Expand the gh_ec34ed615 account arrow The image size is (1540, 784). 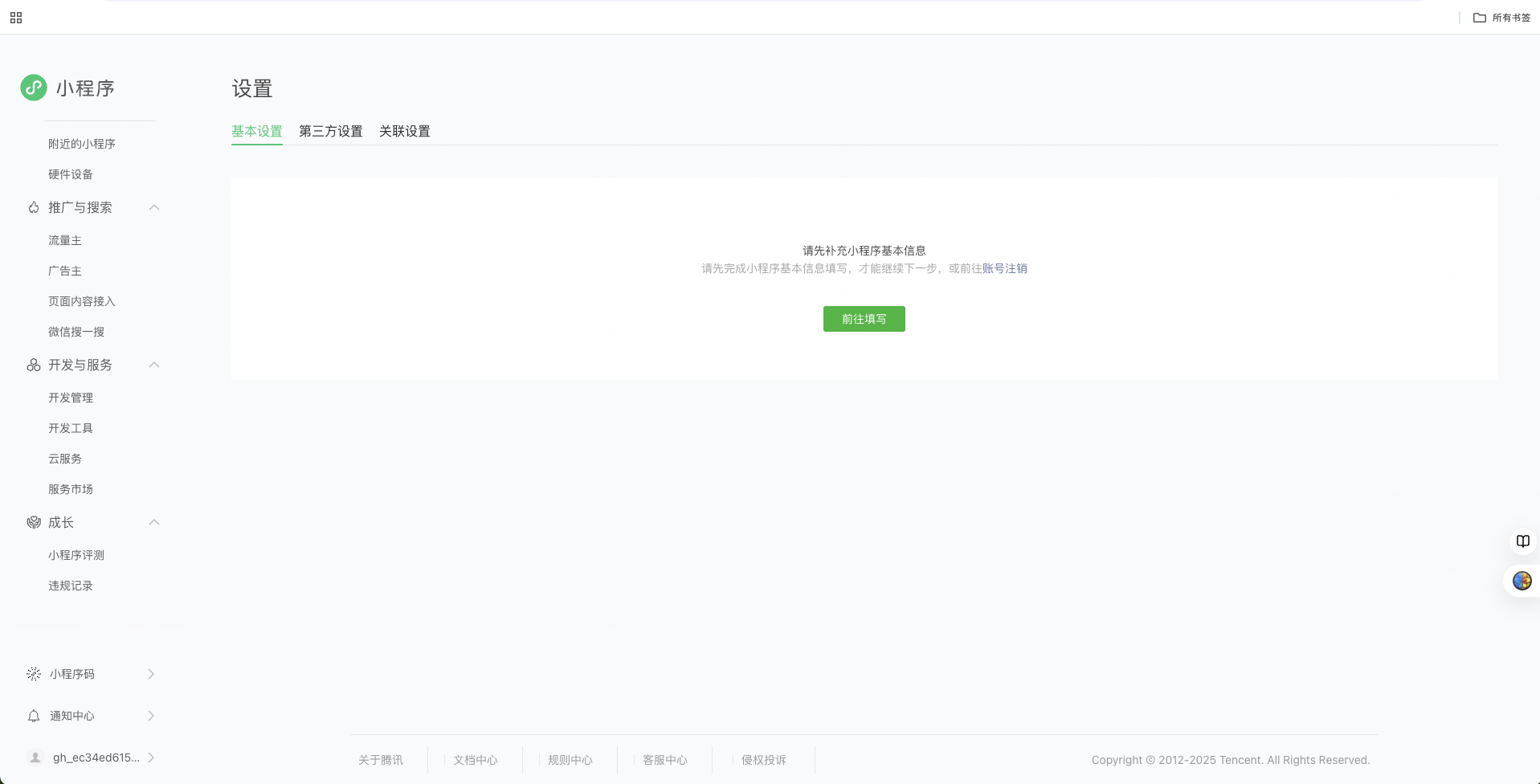click(x=151, y=757)
